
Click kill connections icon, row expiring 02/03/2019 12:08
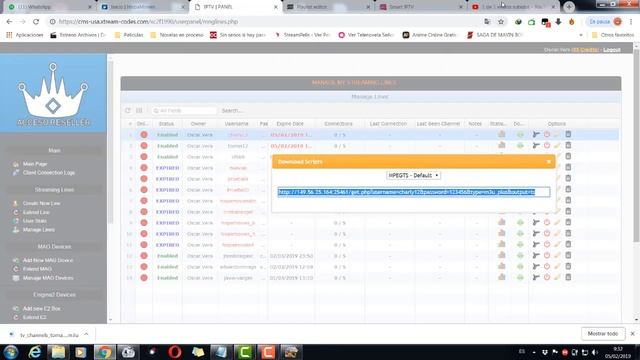pyautogui.click(x=536, y=267)
